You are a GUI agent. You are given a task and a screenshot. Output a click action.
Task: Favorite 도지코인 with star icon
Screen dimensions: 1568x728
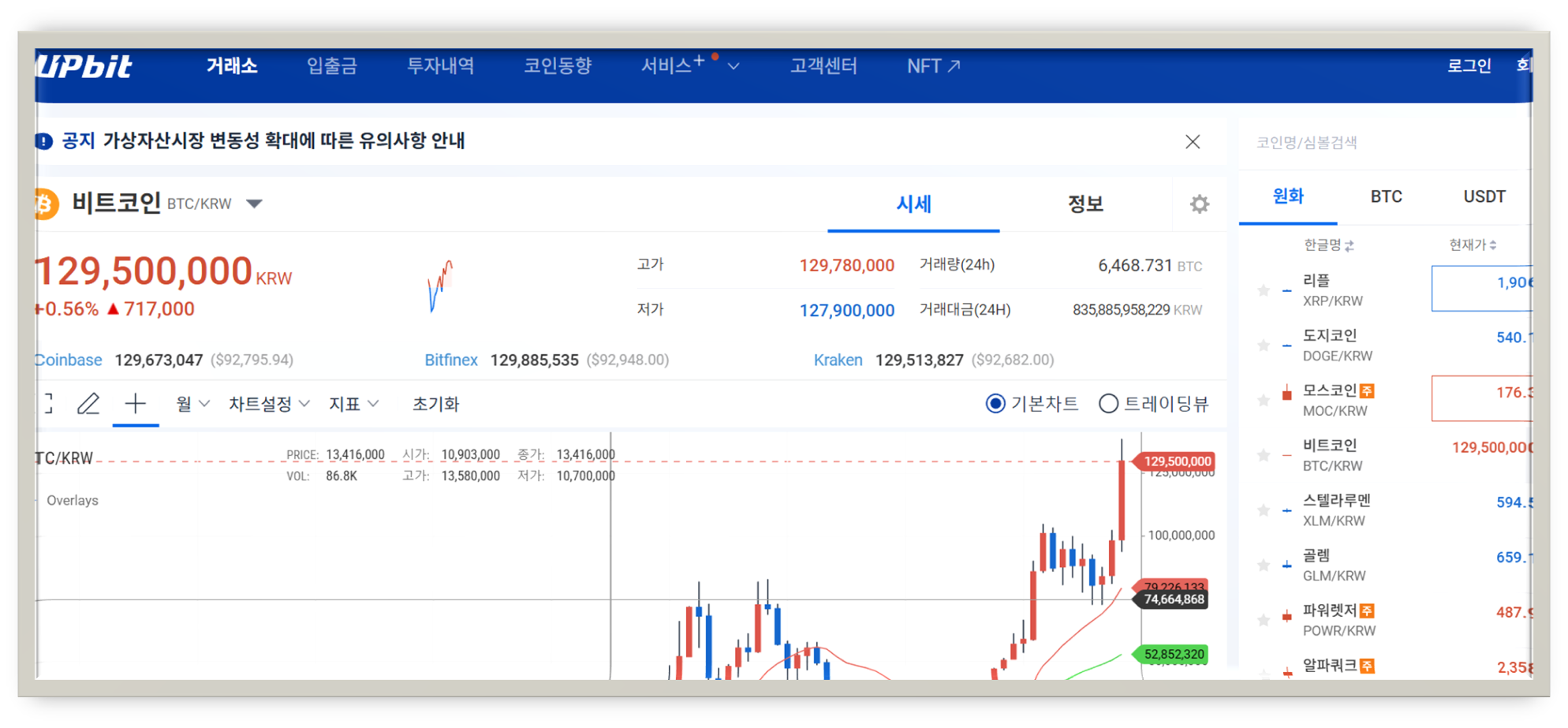coord(1264,345)
